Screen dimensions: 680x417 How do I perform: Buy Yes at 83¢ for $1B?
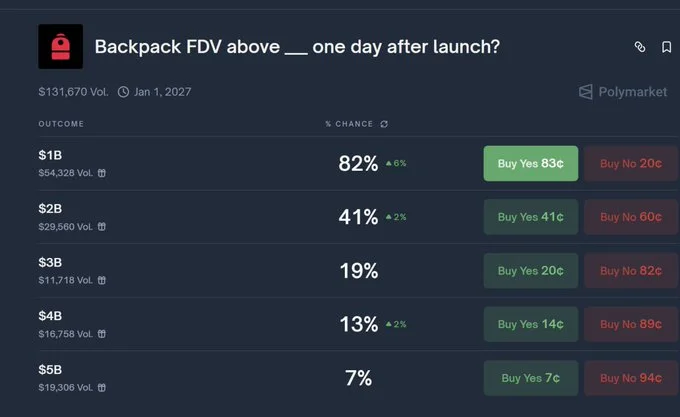(x=531, y=163)
